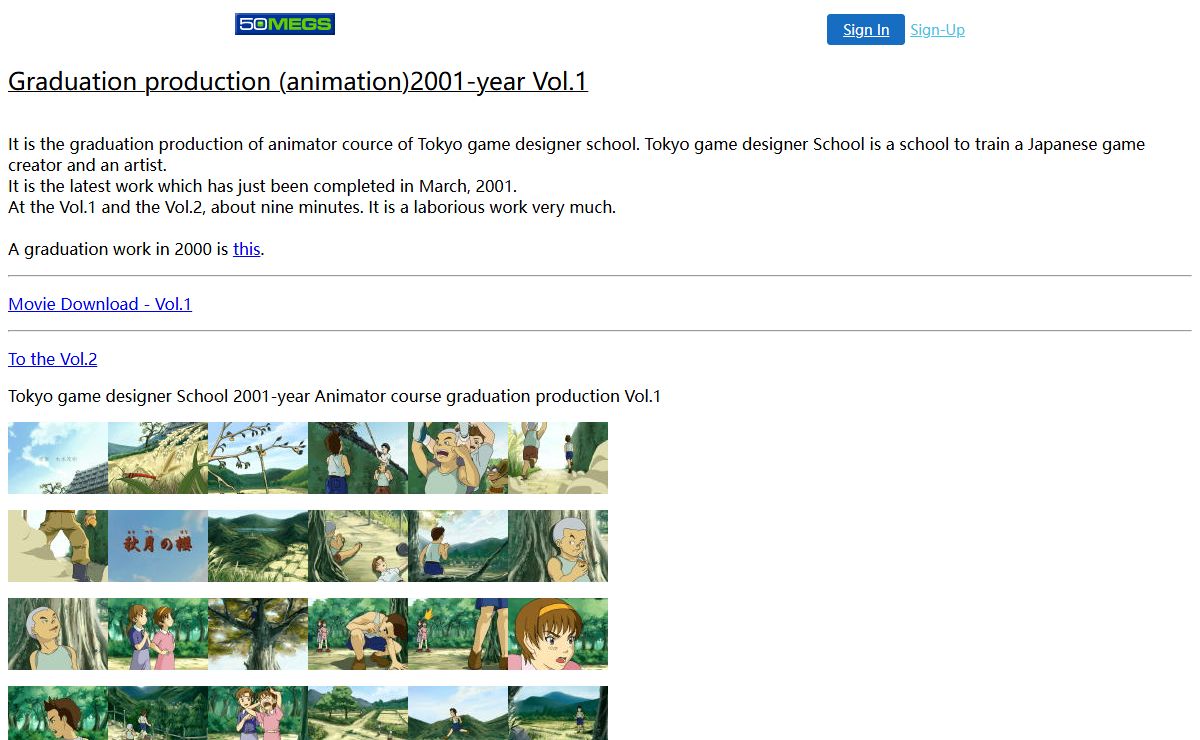The width and height of the screenshot is (1200, 740).
Task: Go to the 'To the Vol.2' link
Action: pos(53,359)
